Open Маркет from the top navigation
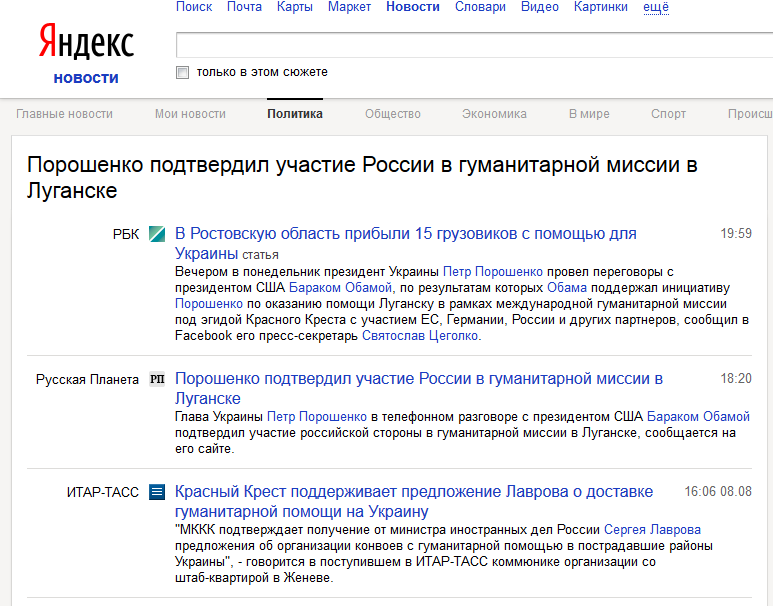Viewport: 773px width, 606px height. click(349, 7)
